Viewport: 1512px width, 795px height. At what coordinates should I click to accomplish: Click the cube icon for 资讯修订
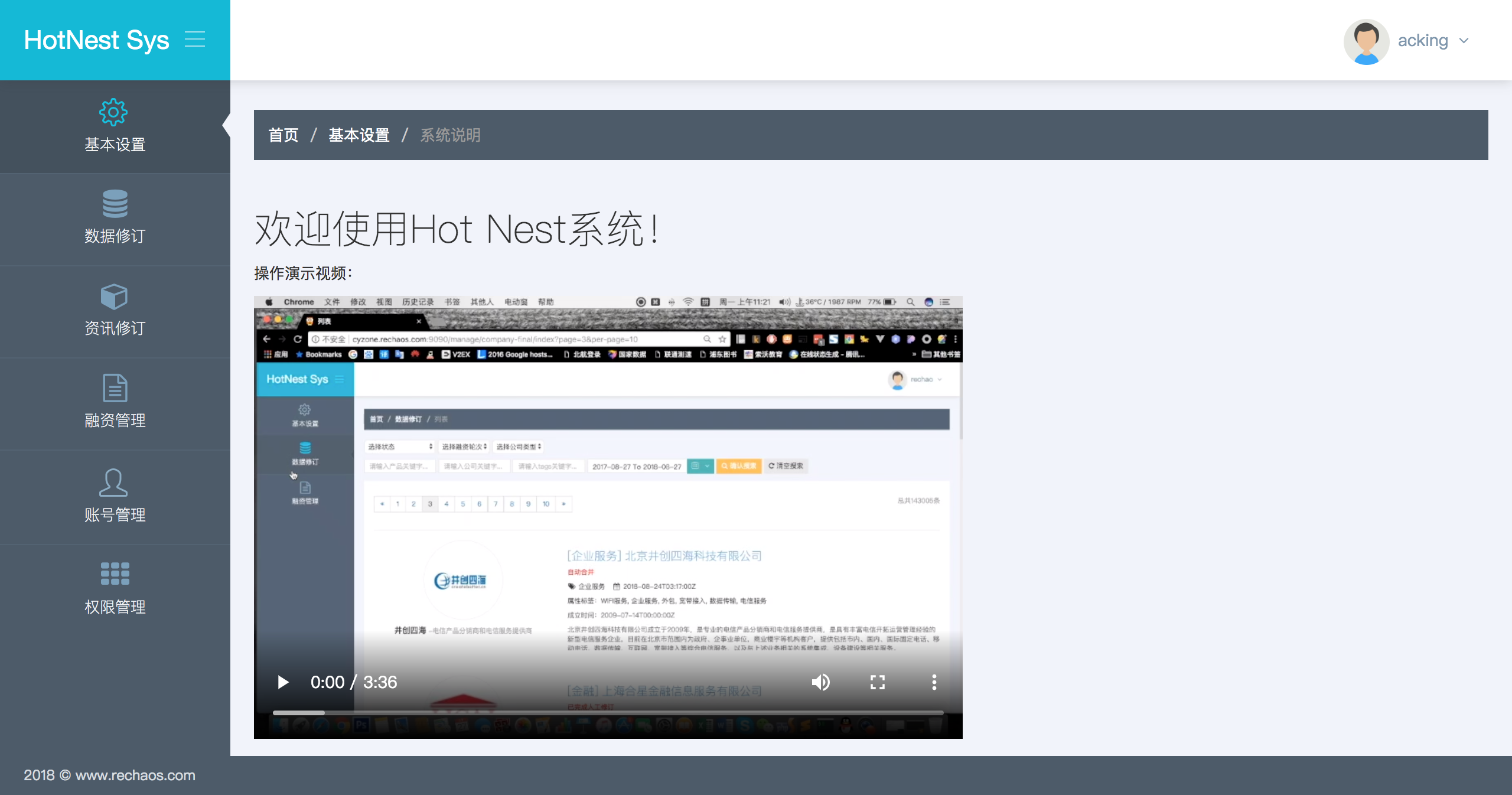(114, 297)
